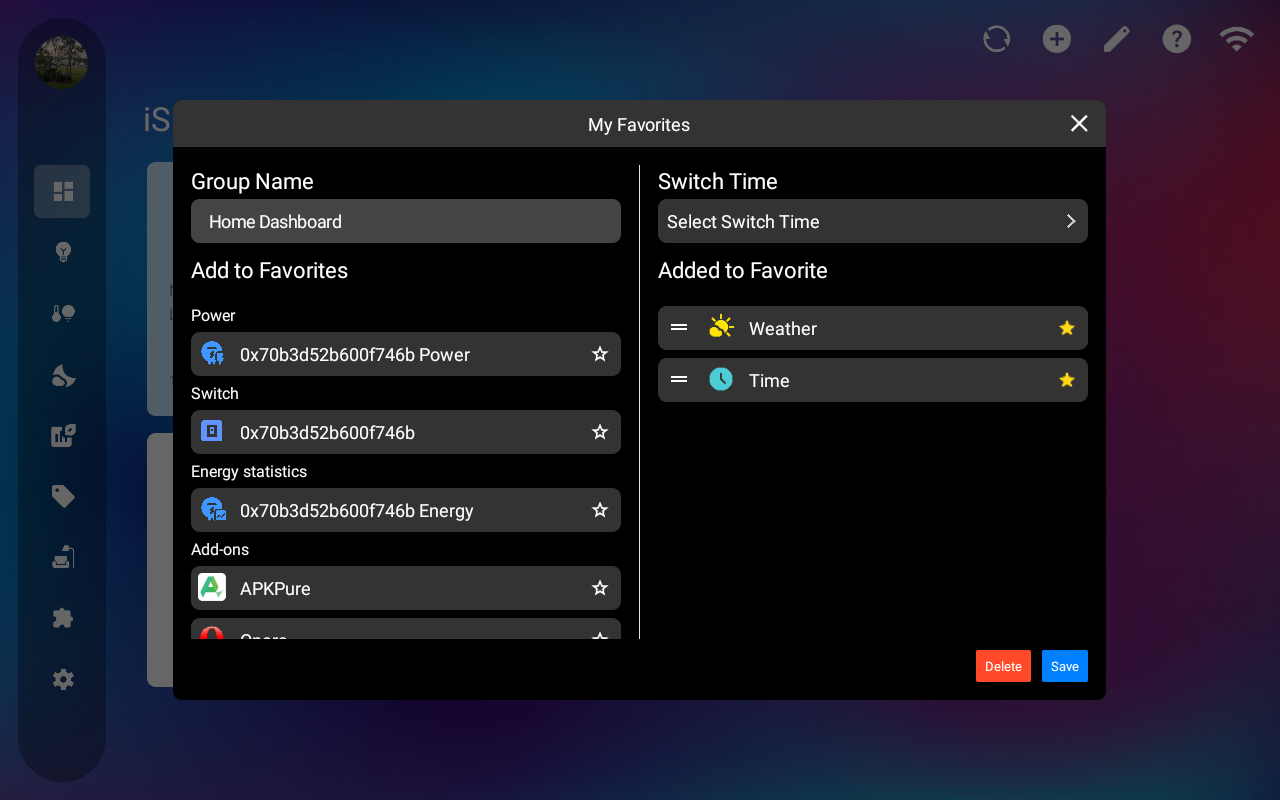Select the dashboard tab in sidebar

click(62, 191)
